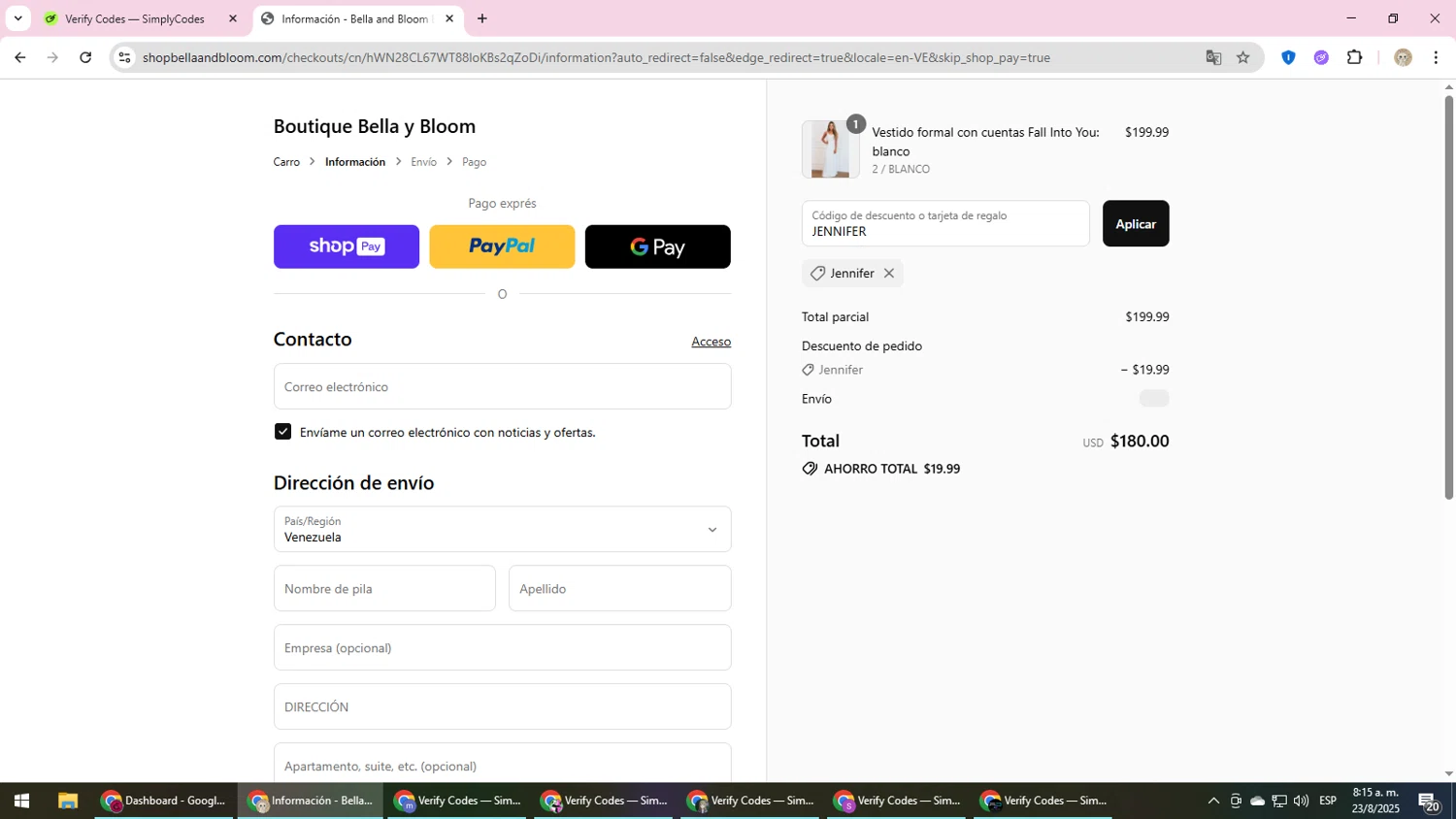
Task: Open the Windows Start menu
Action: pos(21,801)
